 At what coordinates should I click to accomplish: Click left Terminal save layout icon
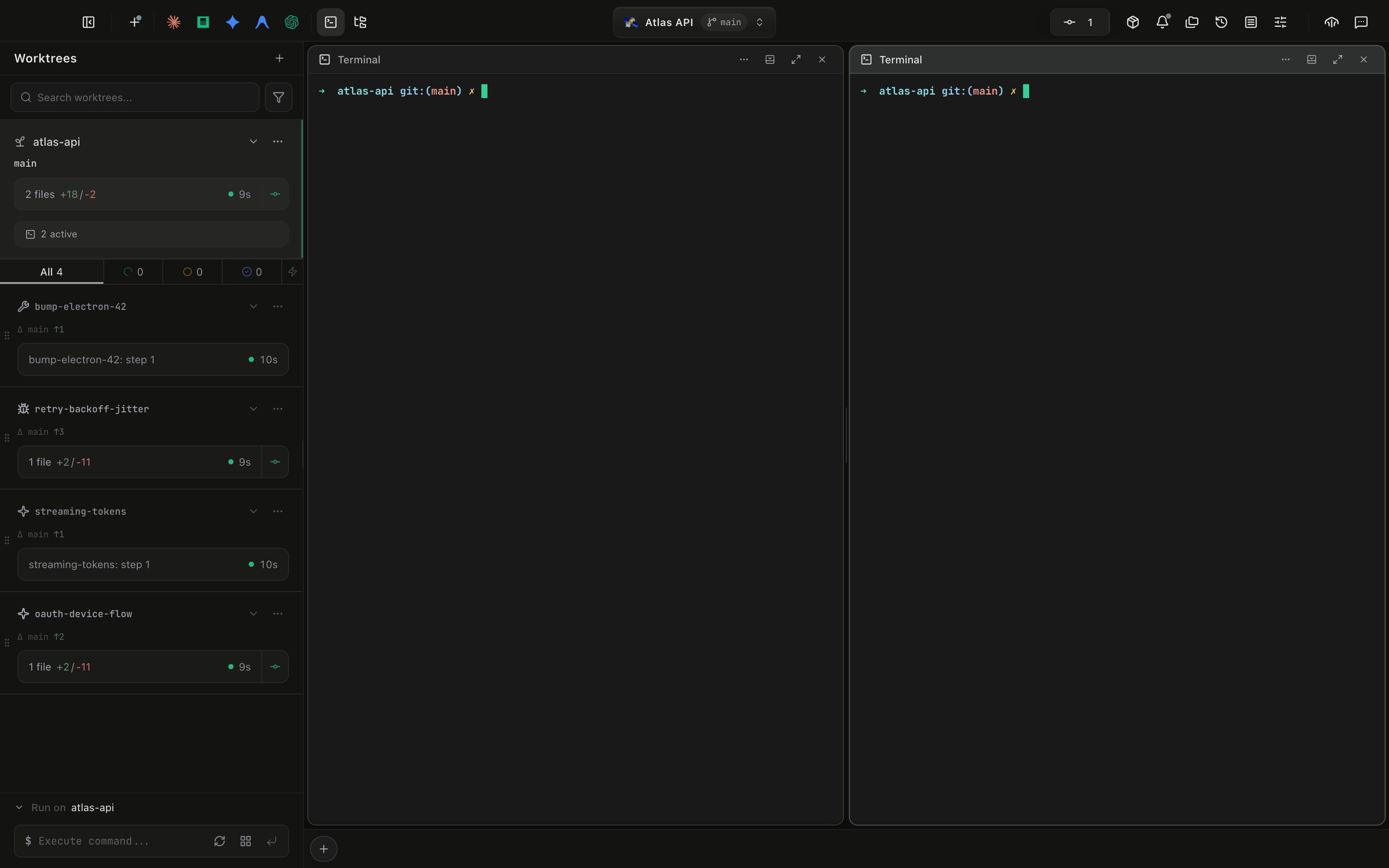770,60
